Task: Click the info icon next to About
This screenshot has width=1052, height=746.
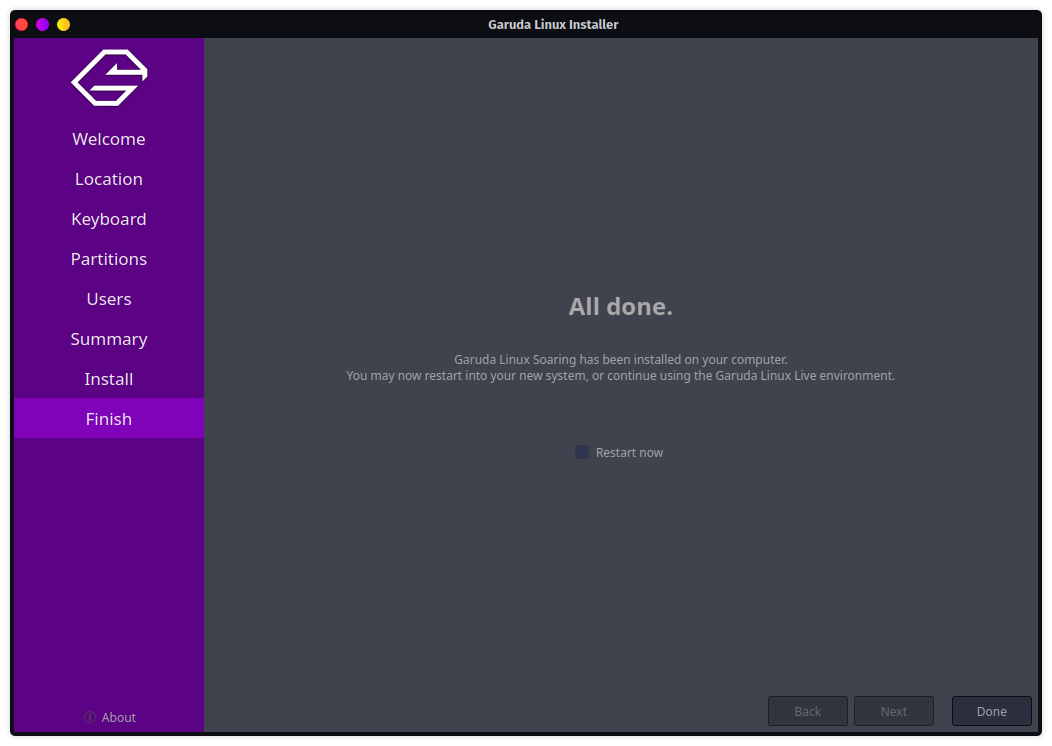Action: (89, 717)
